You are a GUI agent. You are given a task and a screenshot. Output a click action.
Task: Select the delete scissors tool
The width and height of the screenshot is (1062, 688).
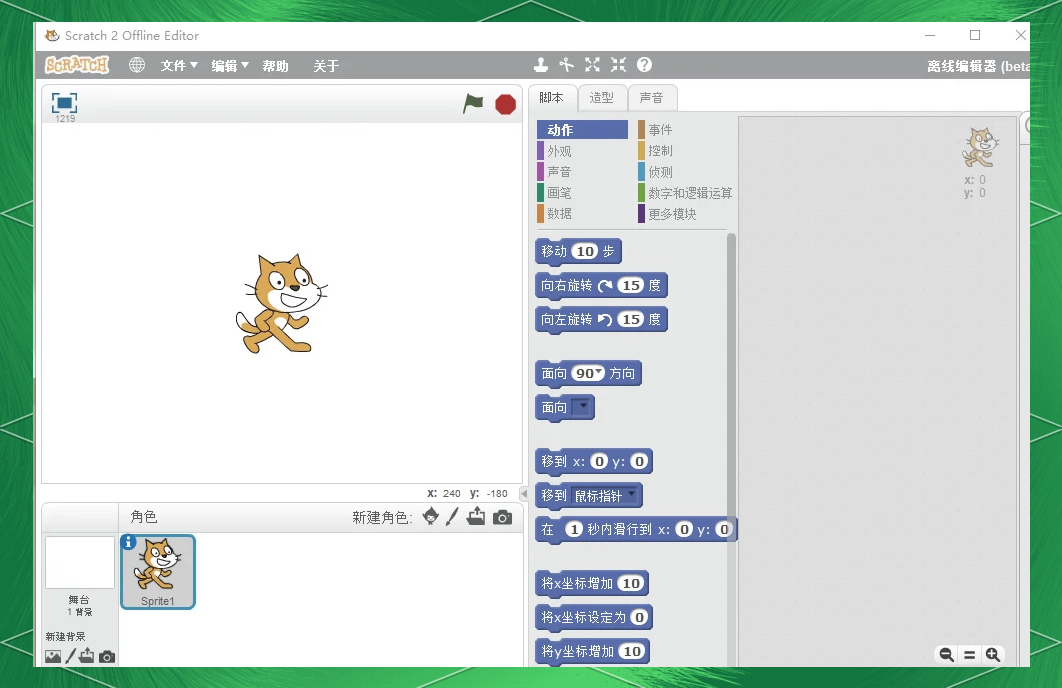point(566,65)
